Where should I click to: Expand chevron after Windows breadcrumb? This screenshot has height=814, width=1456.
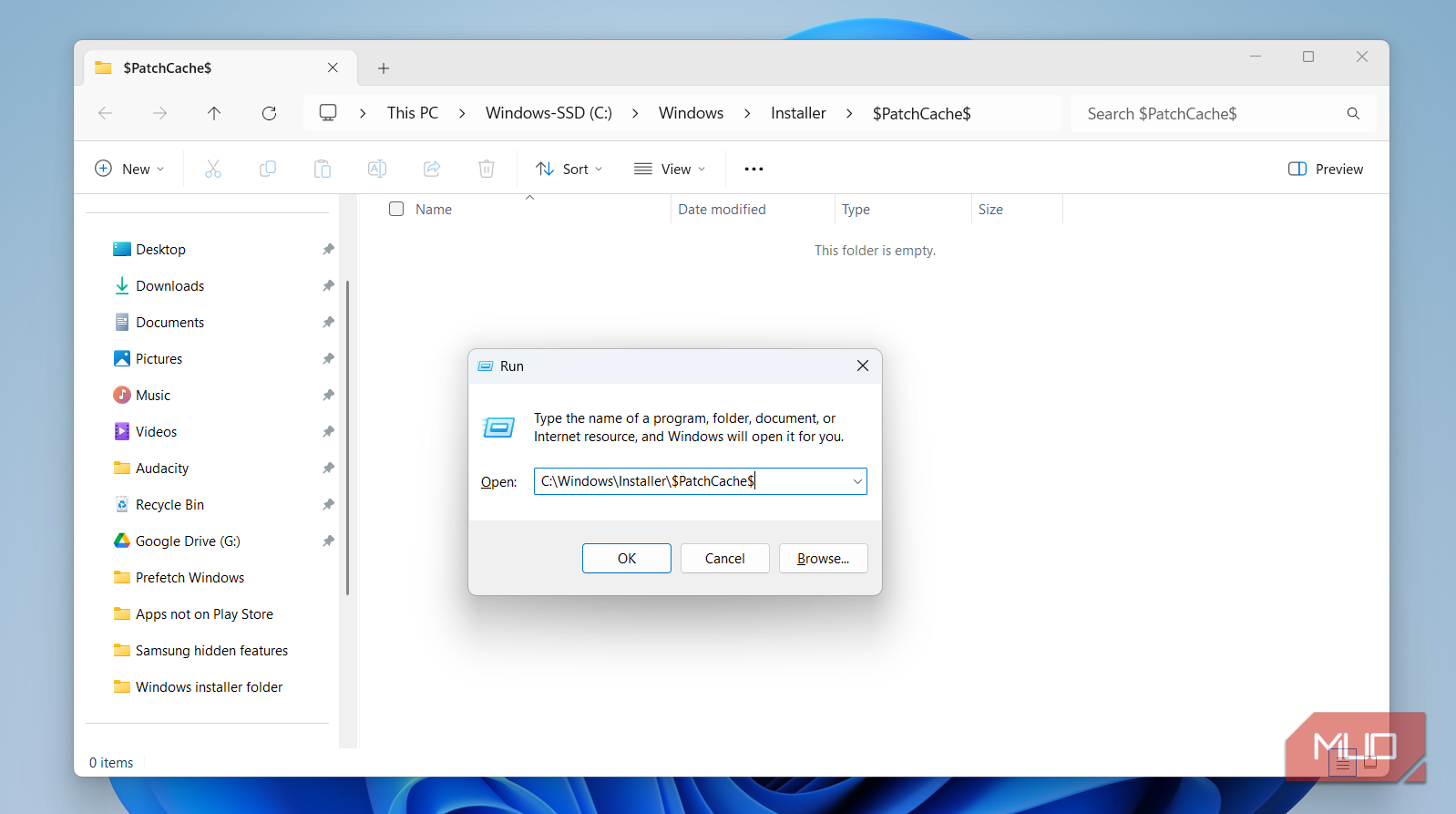[x=747, y=113]
